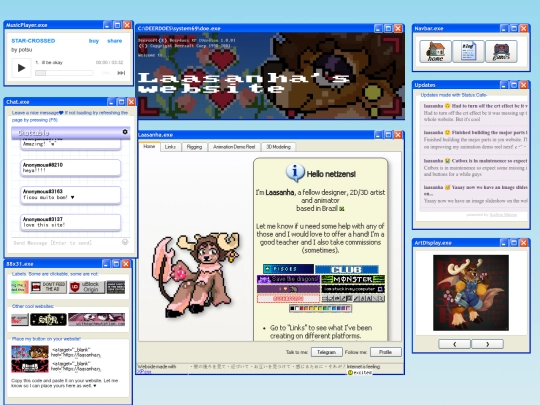The width and height of the screenshot is (540, 405).
Task: Close the Navbar.exe window
Action: (523, 28)
